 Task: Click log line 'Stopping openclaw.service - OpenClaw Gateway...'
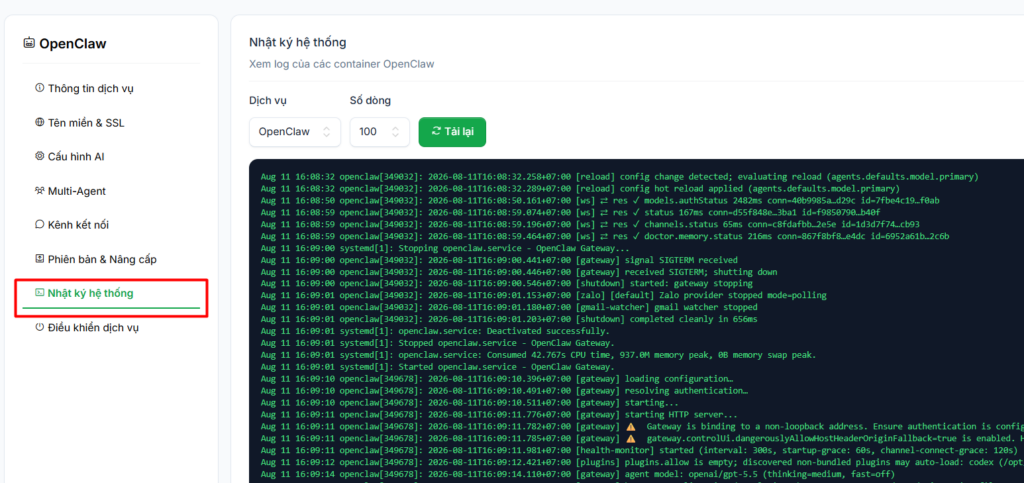pos(445,247)
